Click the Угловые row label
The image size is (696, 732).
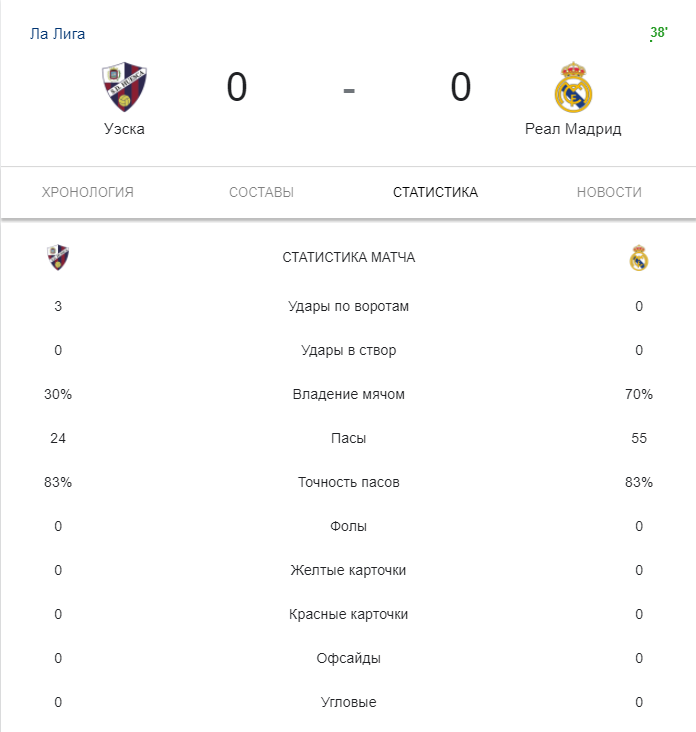[348, 702]
